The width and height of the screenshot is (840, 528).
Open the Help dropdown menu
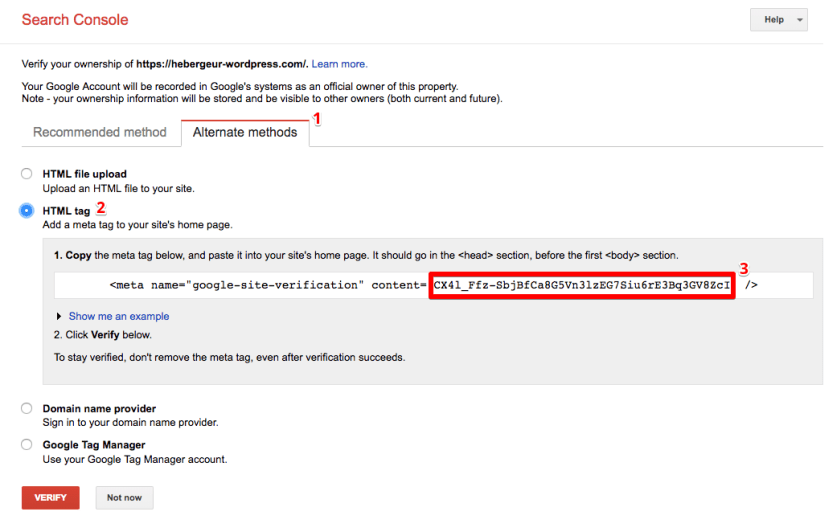tap(777, 20)
